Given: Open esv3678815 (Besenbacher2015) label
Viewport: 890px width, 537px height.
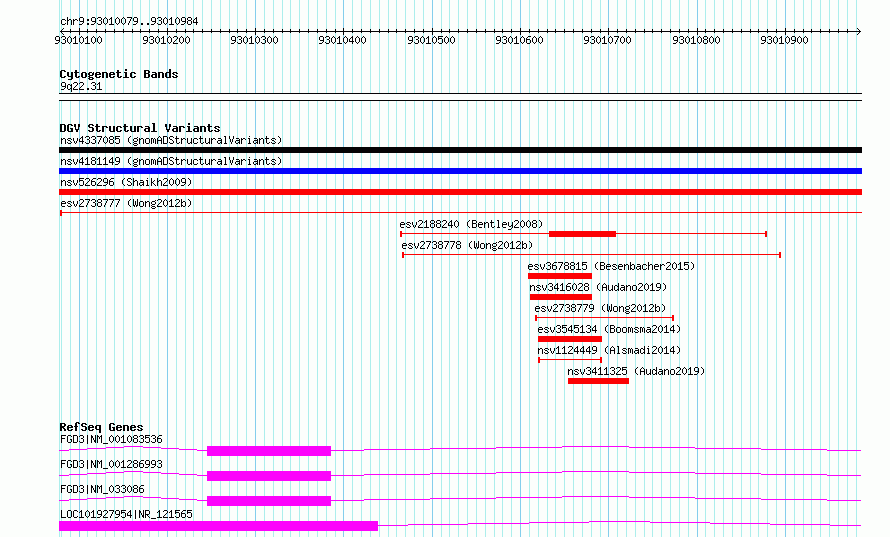Looking at the screenshot, I should pyautogui.click(x=611, y=266).
